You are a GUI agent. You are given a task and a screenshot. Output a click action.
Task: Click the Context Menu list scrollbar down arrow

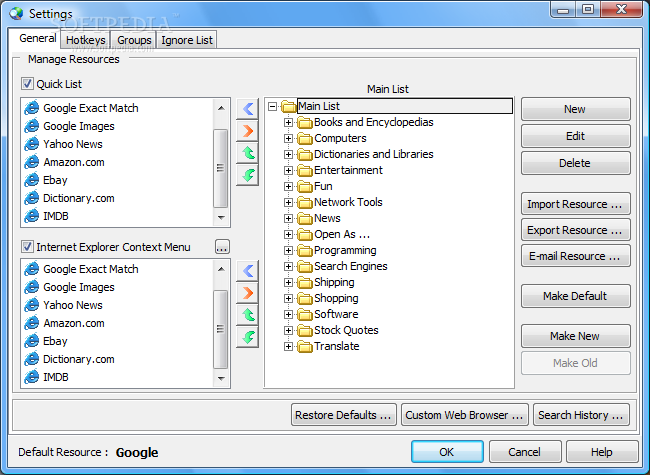pyautogui.click(x=221, y=378)
